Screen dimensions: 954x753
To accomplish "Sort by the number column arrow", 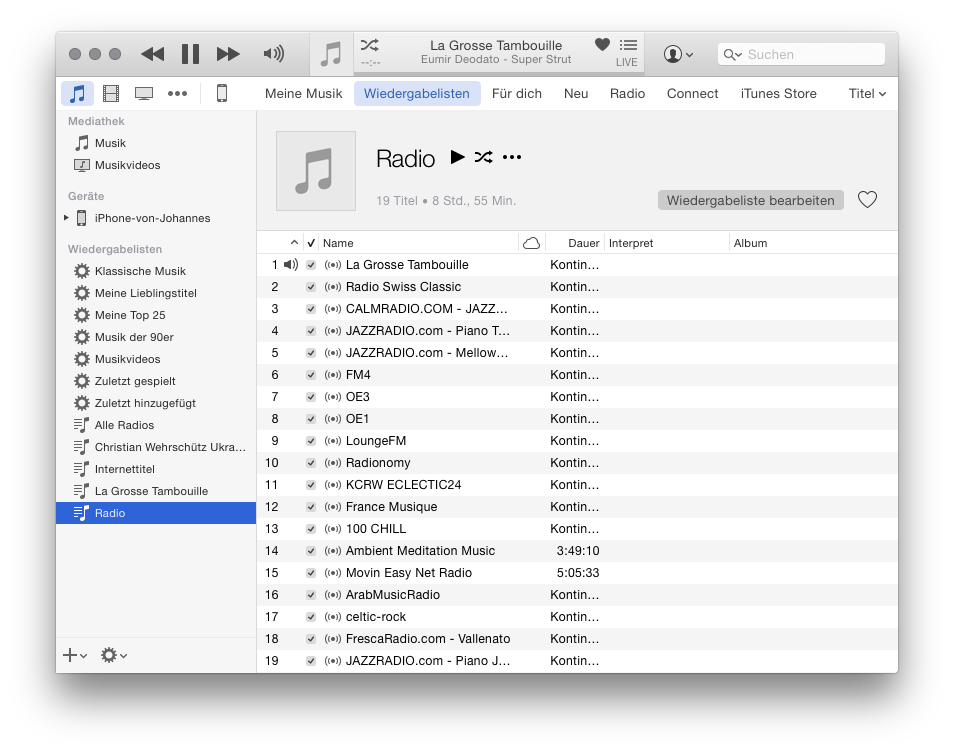I will click(x=294, y=243).
